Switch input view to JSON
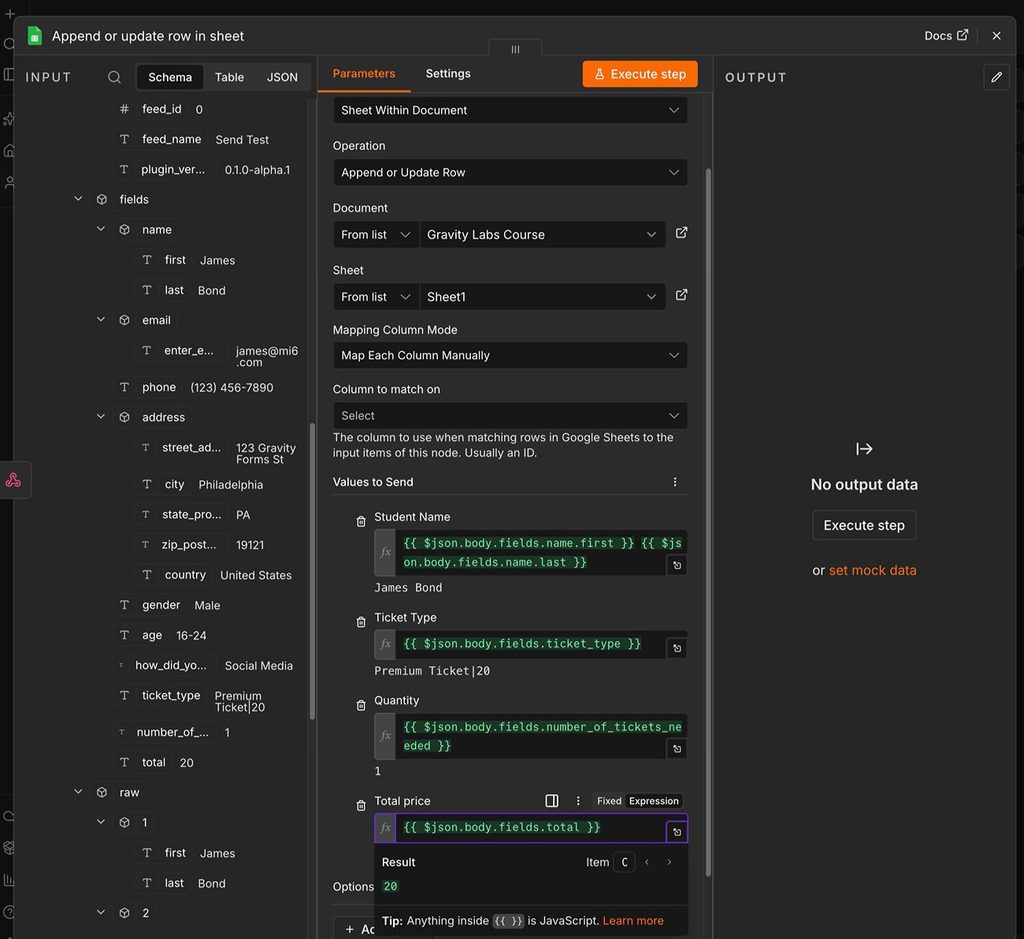Image resolution: width=1024 pixels, height=939 pixels. click(282, 77)
